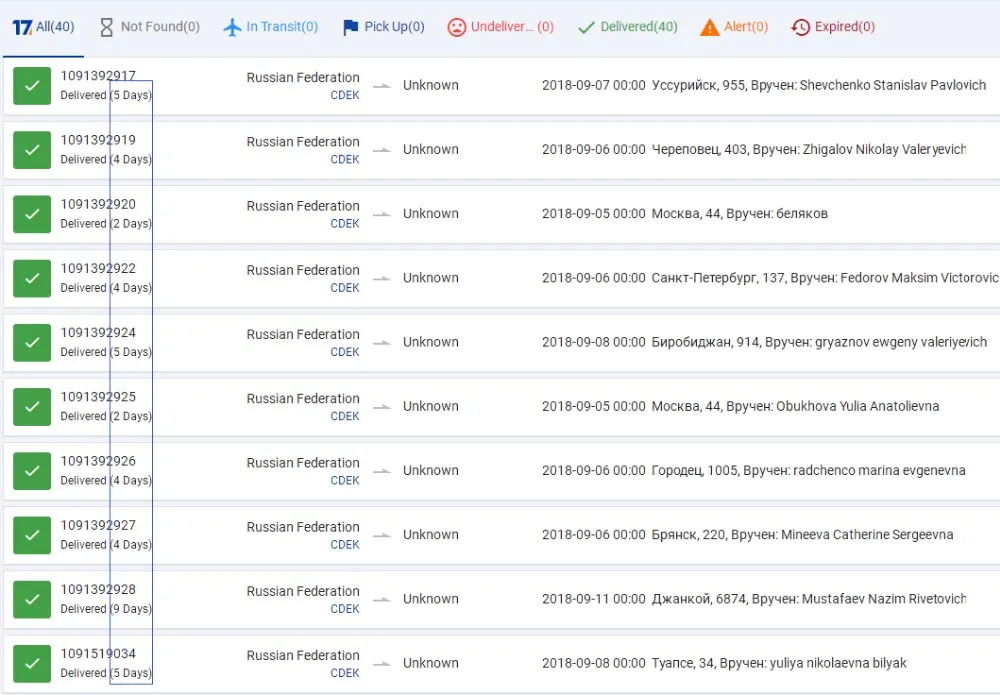The width and height of the screenshot is (1000, 695).
Task: Show the Delivered(40) tab
Action: pos(627,27)
